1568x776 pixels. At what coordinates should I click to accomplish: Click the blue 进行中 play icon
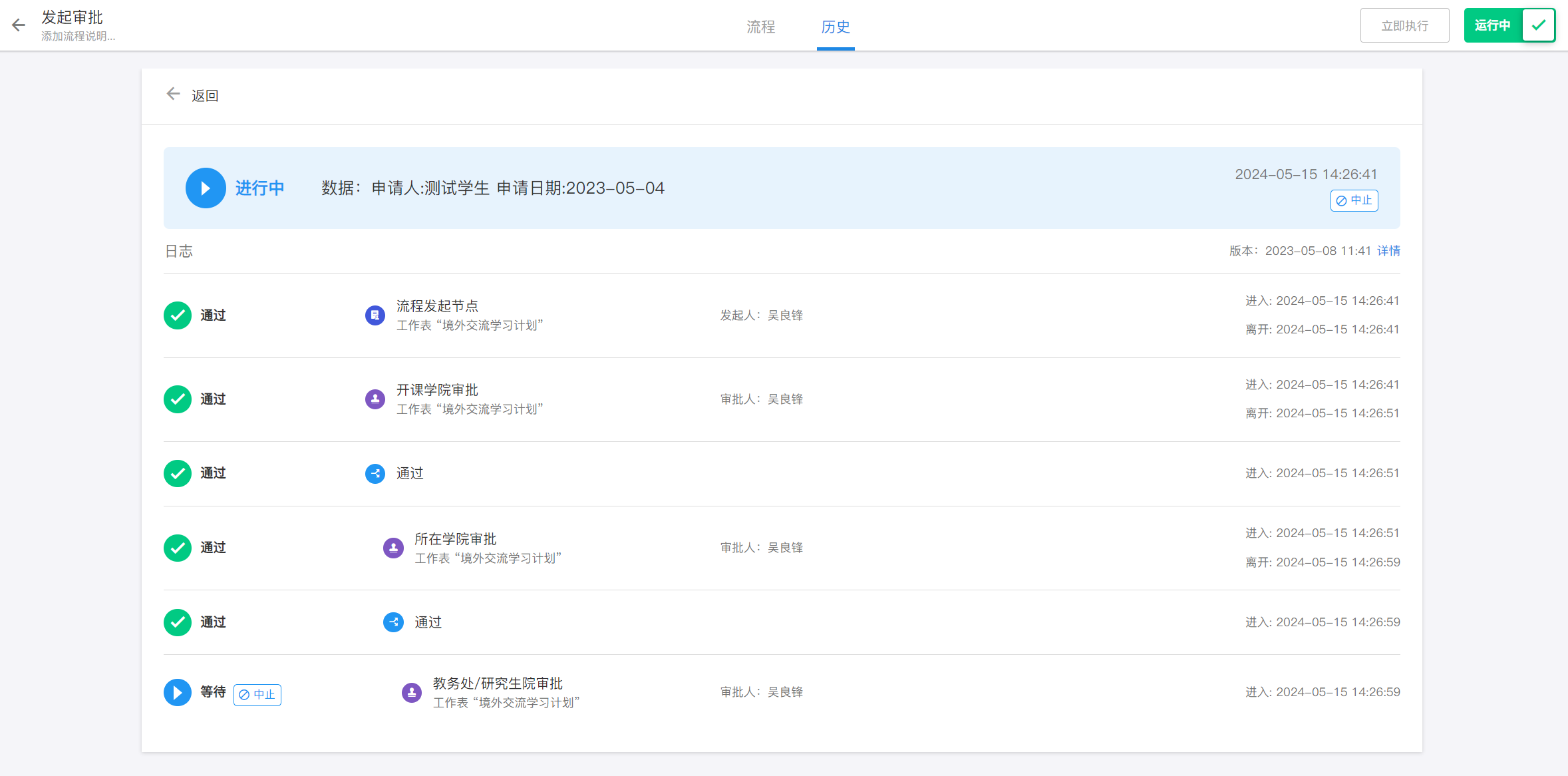pyautogui.click(x=206, y=188)
